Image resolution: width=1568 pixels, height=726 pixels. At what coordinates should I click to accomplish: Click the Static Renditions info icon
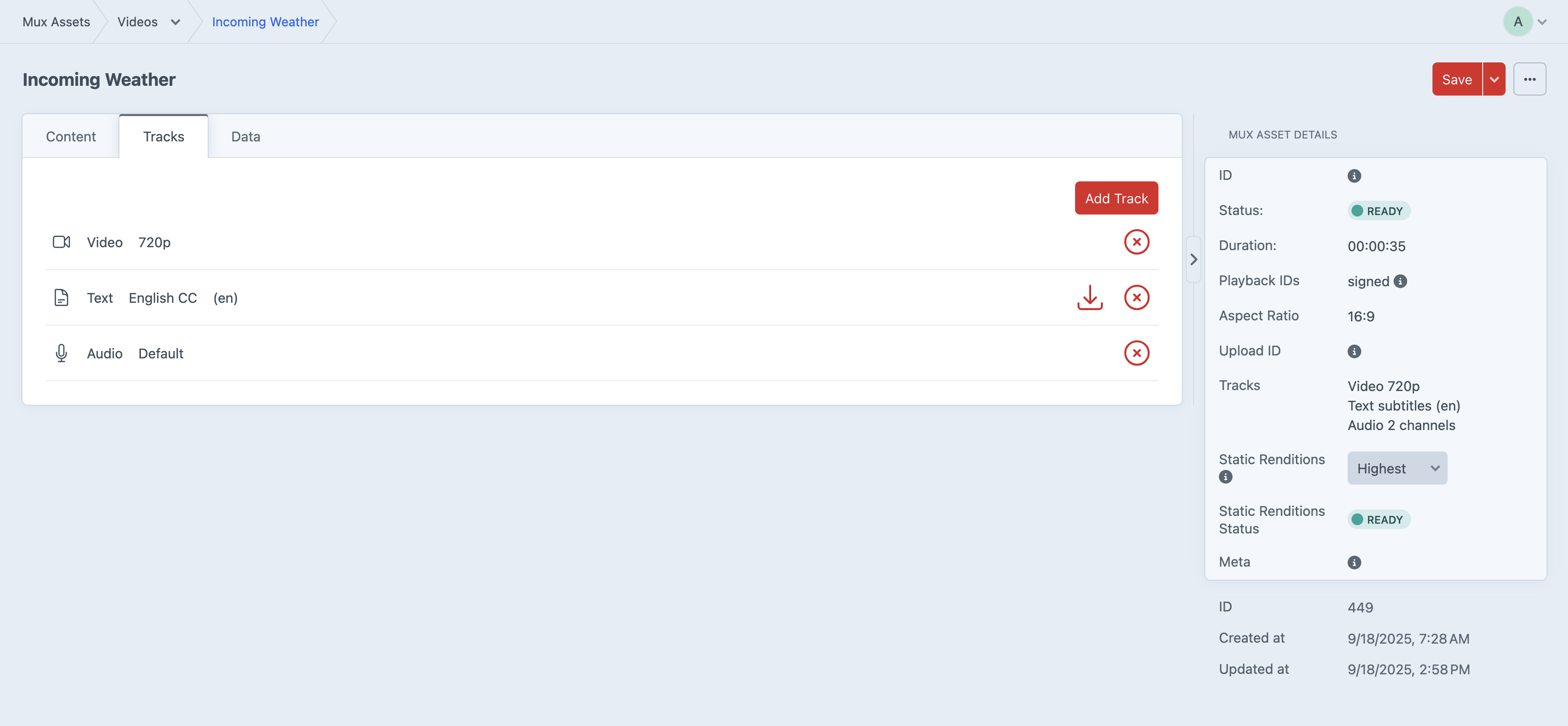point(1225,477)
